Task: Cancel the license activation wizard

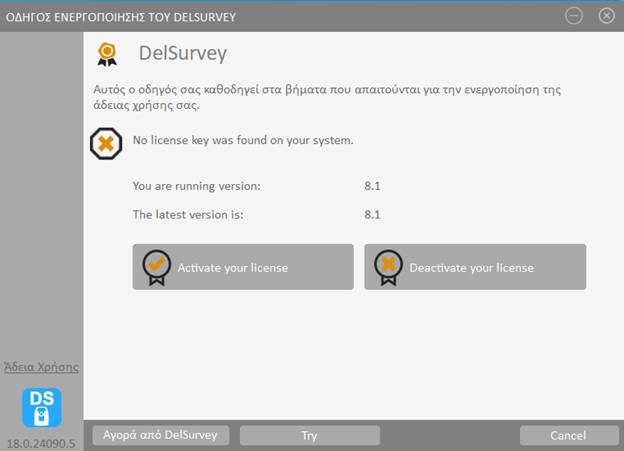Action: pyautogui.click(x=568, y=435)
